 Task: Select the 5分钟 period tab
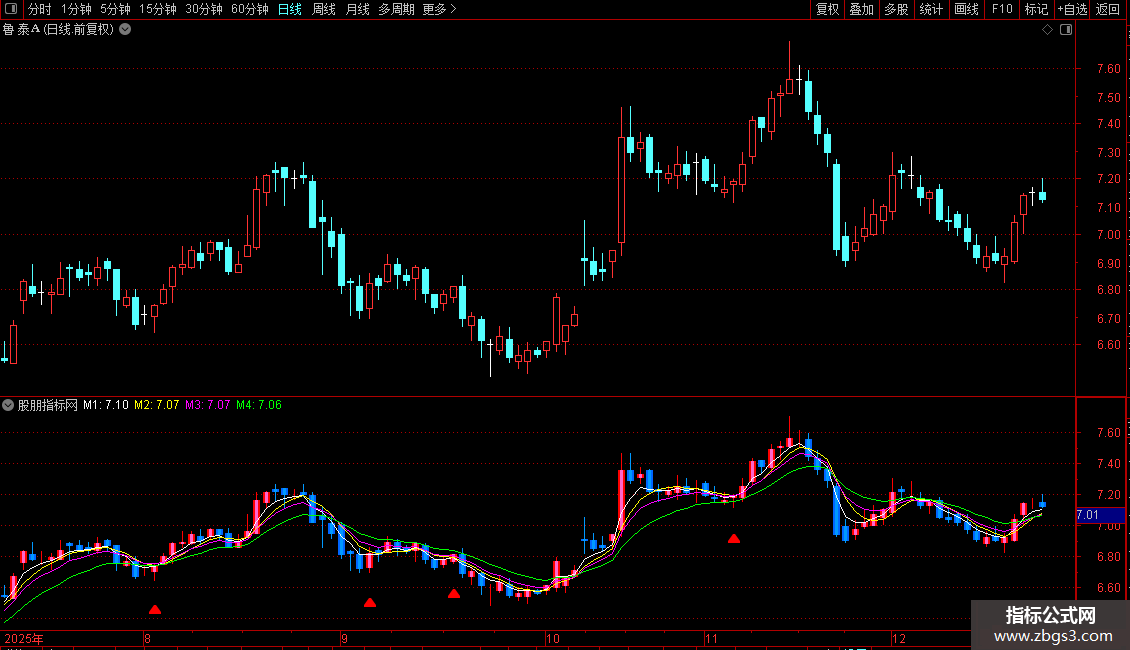pos(115,9)
